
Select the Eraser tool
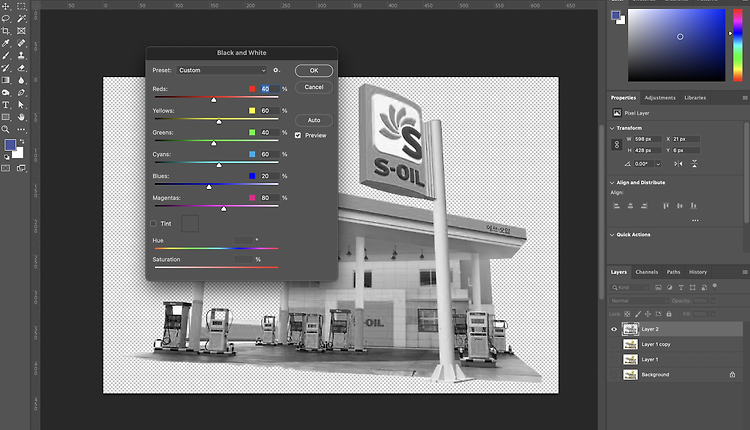tap(21, 68)
